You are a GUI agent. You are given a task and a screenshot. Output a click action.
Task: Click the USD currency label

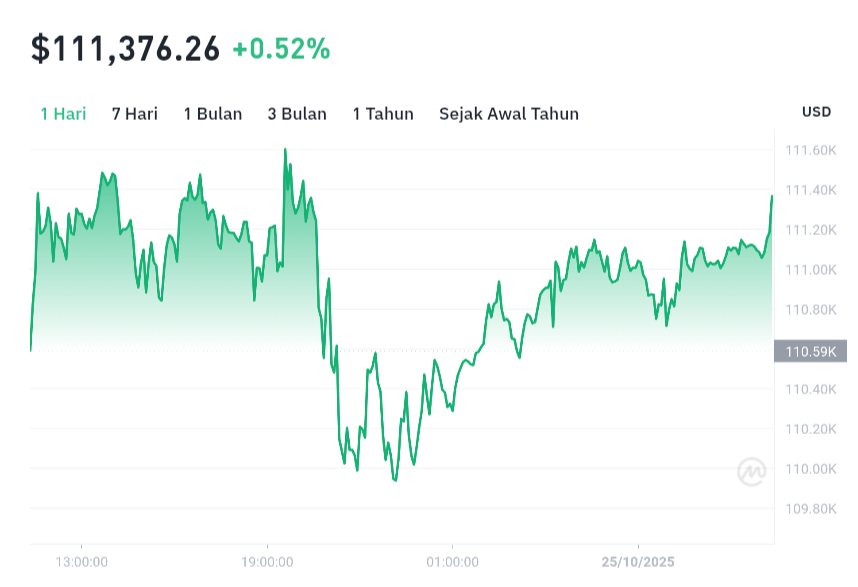[816, 112]
